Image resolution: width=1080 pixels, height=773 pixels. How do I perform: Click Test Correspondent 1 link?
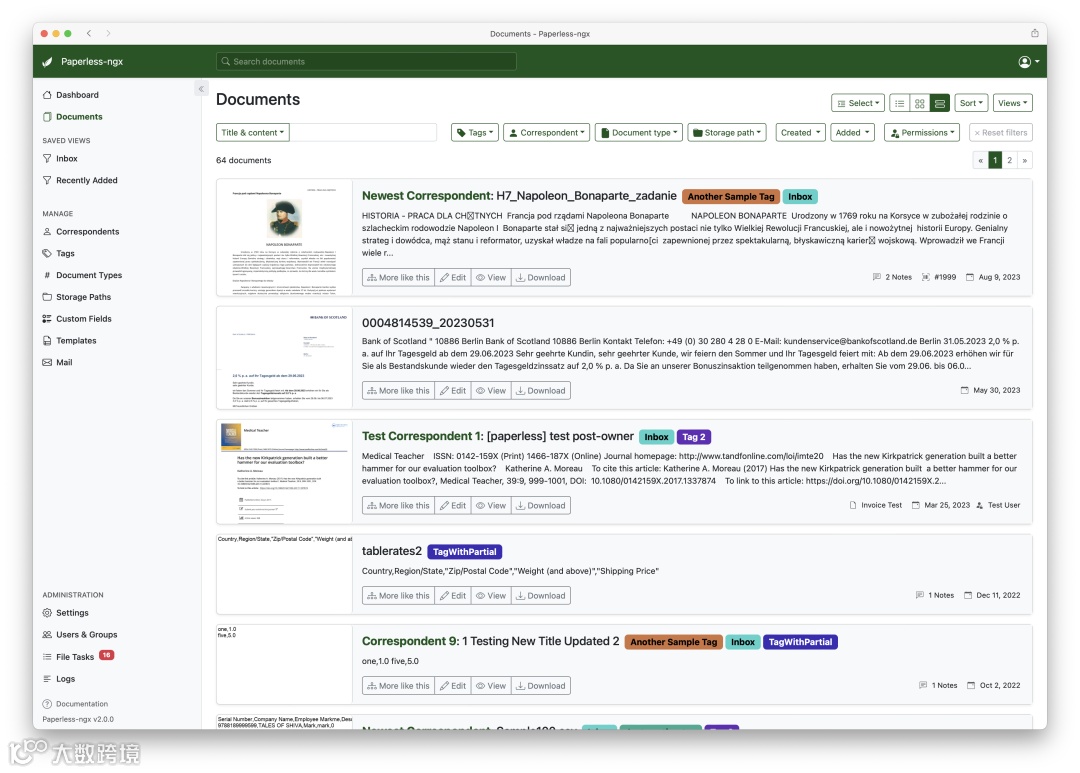[423, 437]
